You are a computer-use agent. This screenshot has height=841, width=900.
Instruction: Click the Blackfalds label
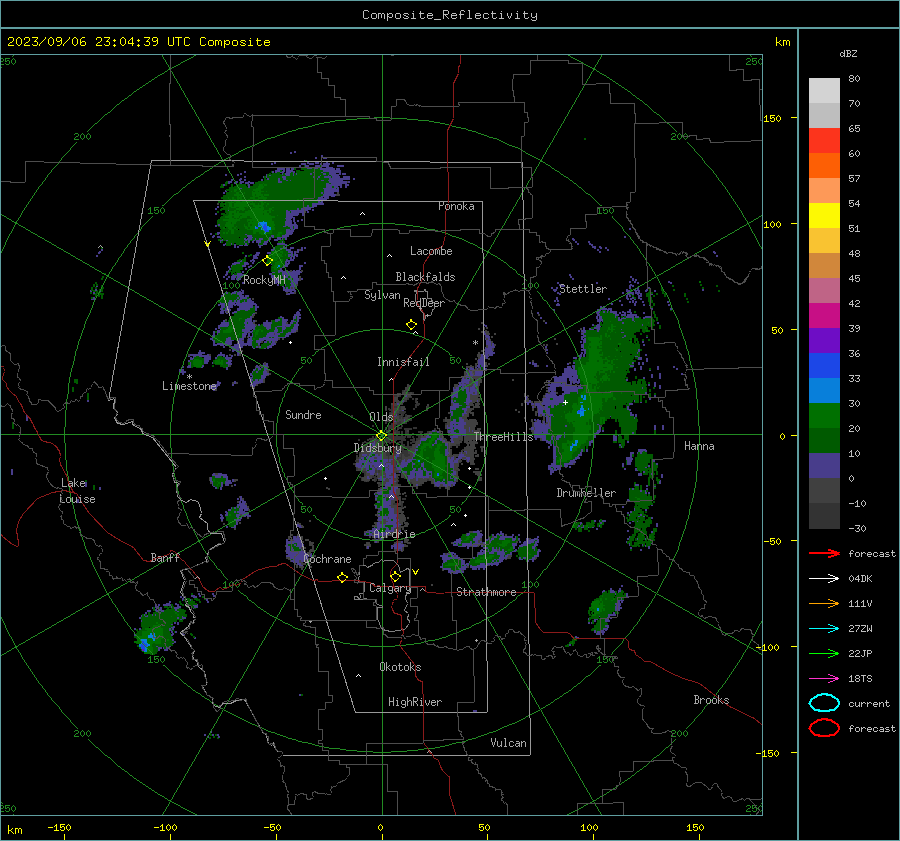[x=425, y=277]
